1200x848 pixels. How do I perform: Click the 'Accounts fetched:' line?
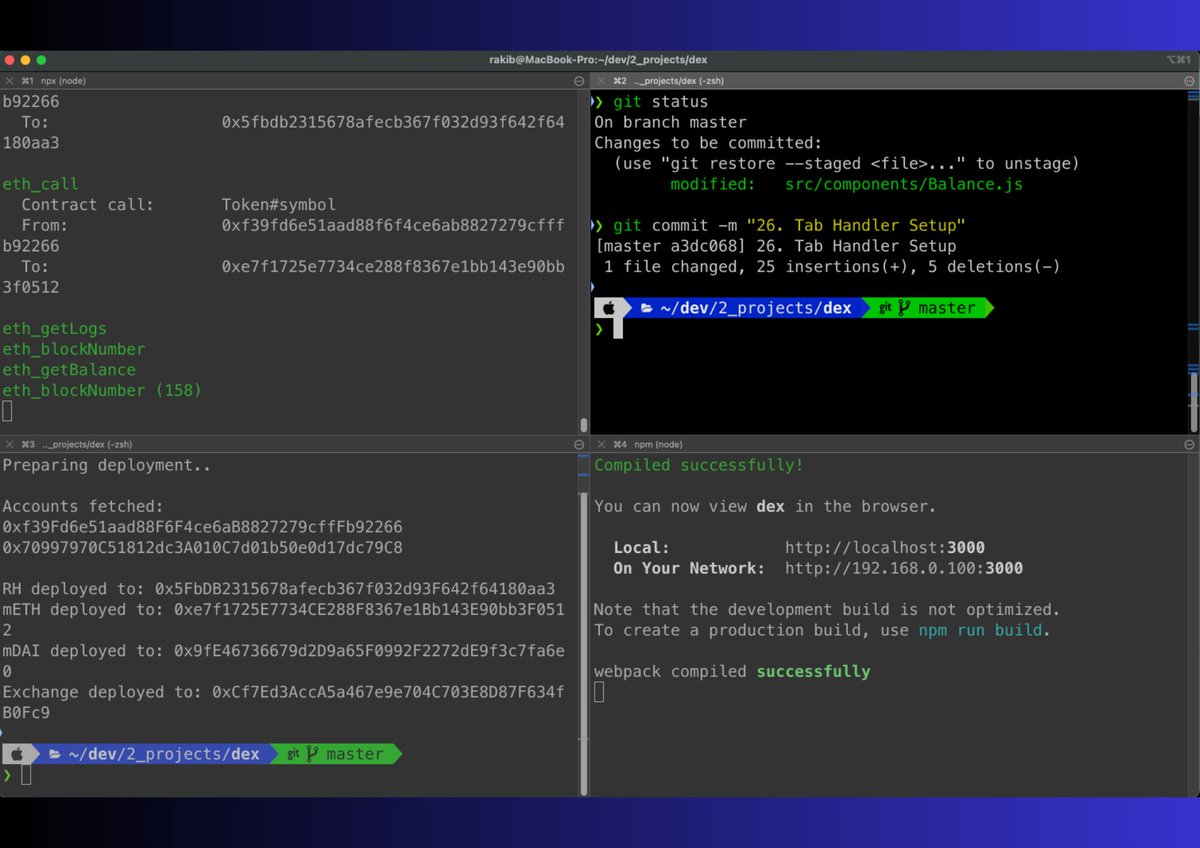click(83, 506)
